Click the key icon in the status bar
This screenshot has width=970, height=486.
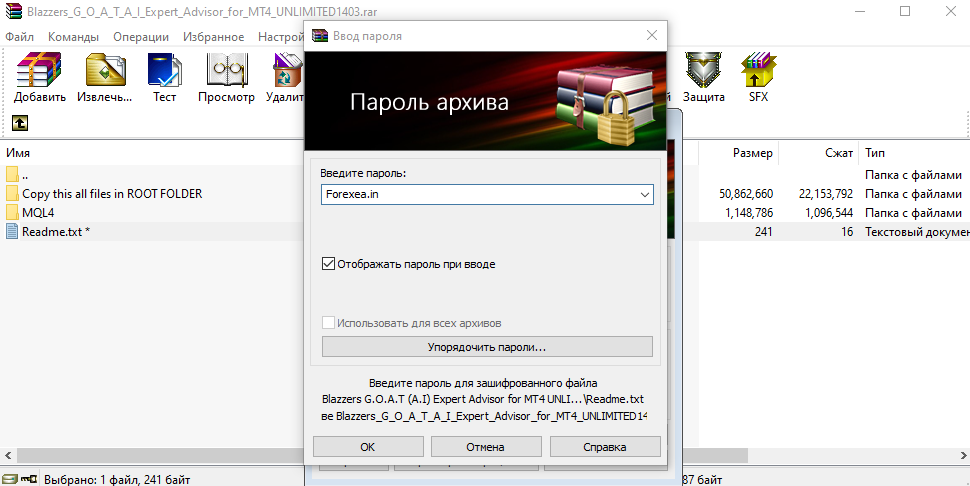pos(28,479)
